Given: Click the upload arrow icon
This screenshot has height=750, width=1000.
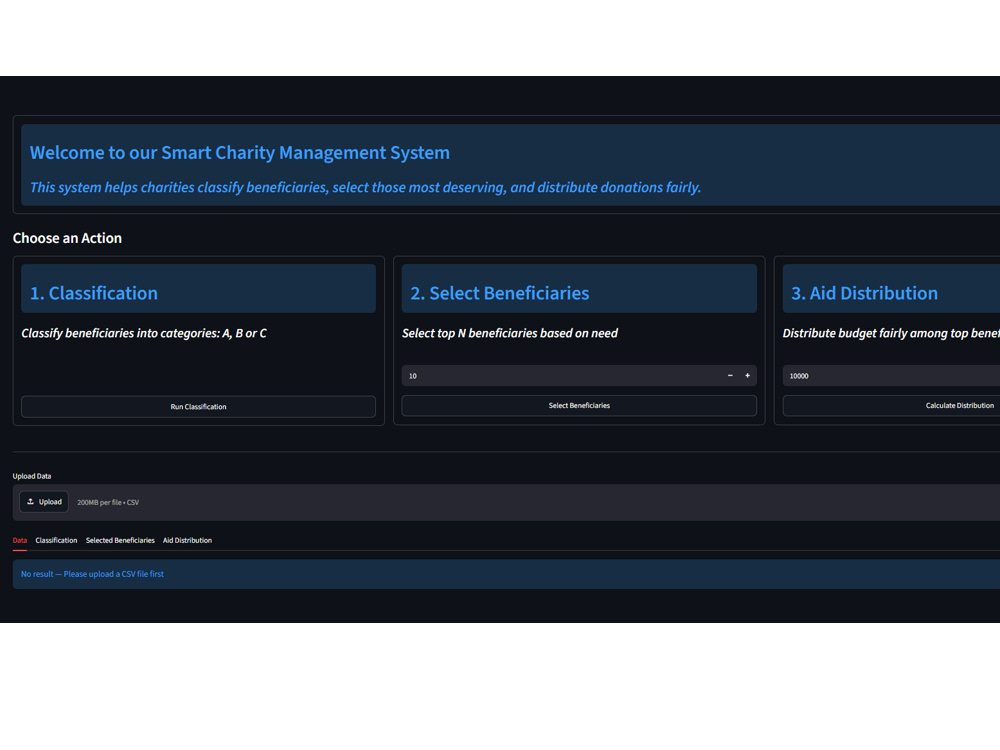Looking at the screenshot, I should (30, 502).
